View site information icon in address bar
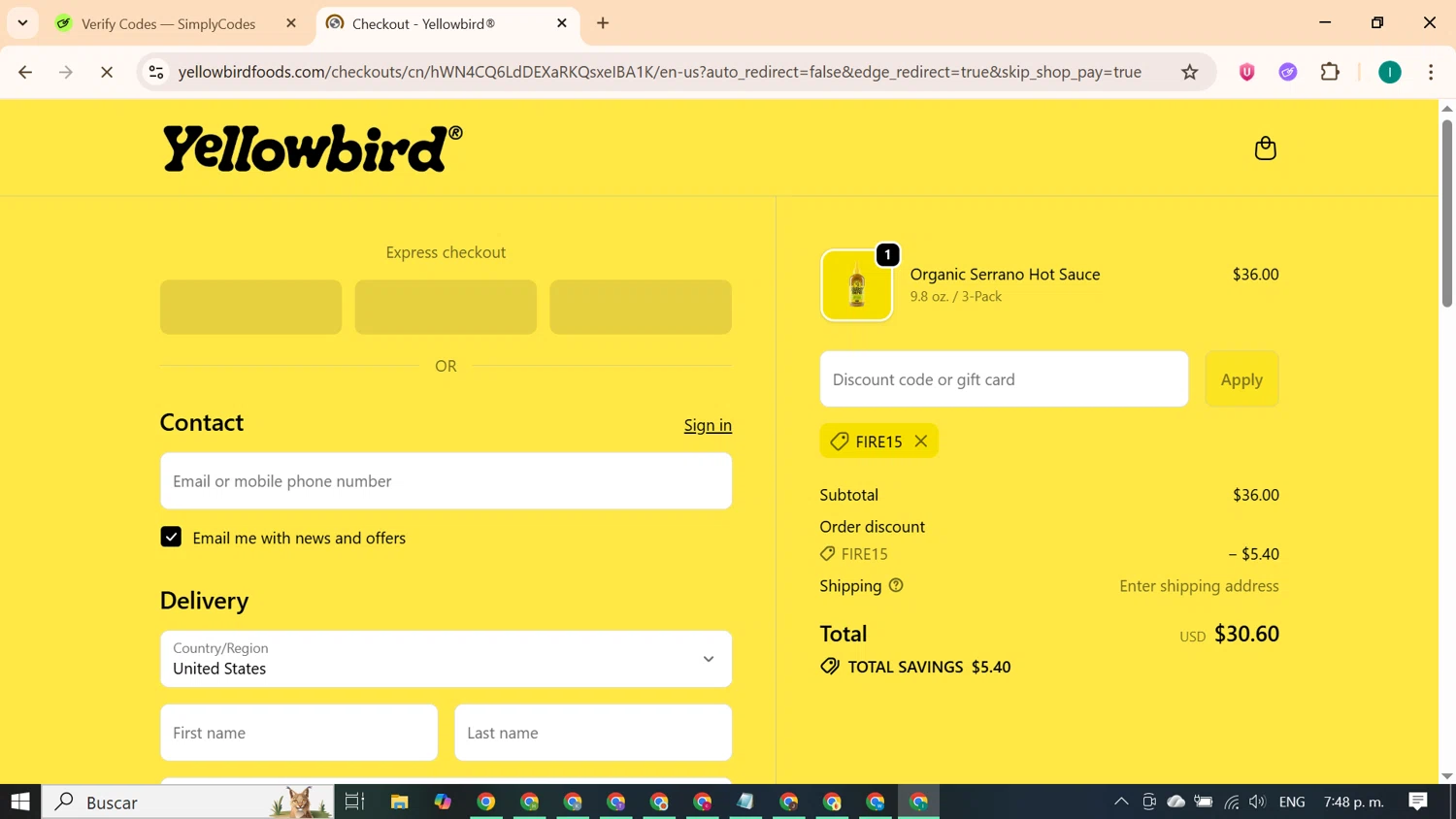Screen dimensions: 1456x819 point(156,72)
